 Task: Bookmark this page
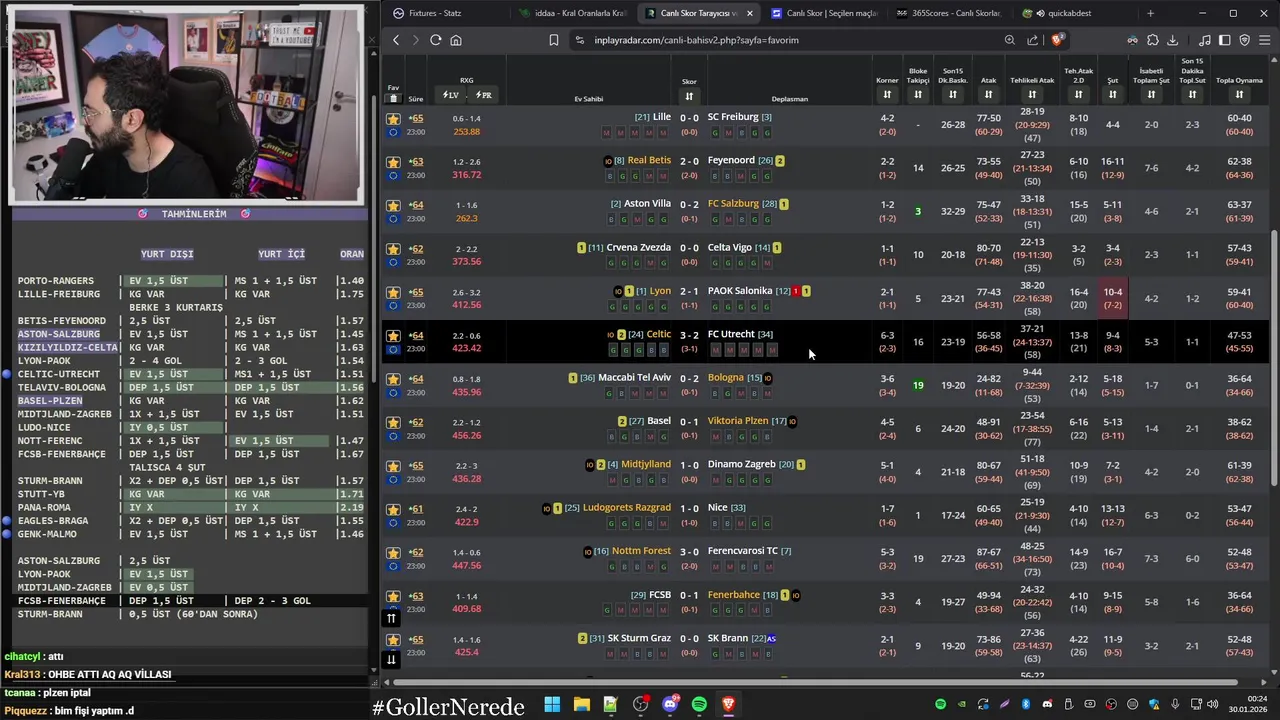pos(553,40)
